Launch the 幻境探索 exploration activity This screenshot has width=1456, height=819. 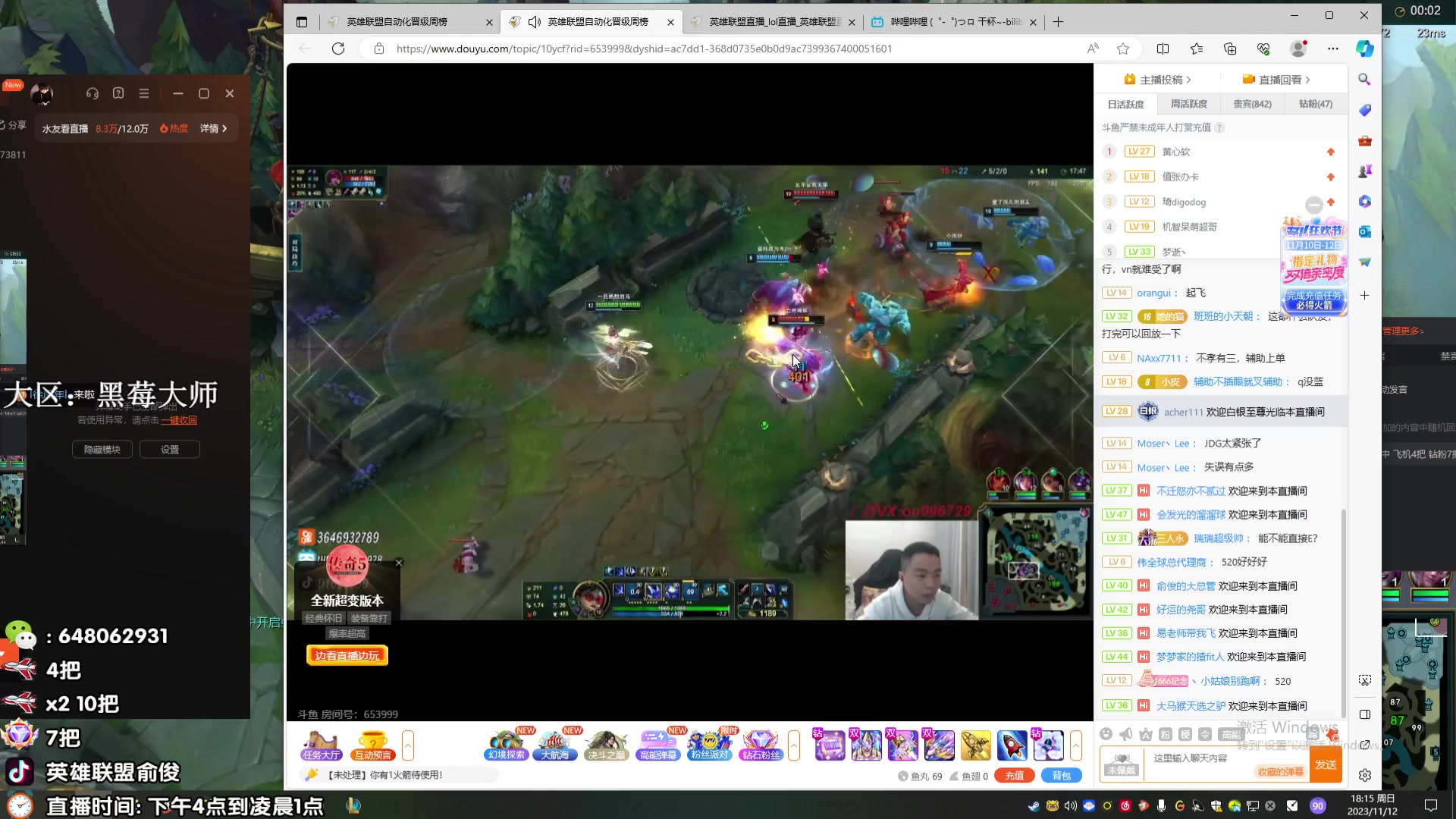tap(506, 745)
